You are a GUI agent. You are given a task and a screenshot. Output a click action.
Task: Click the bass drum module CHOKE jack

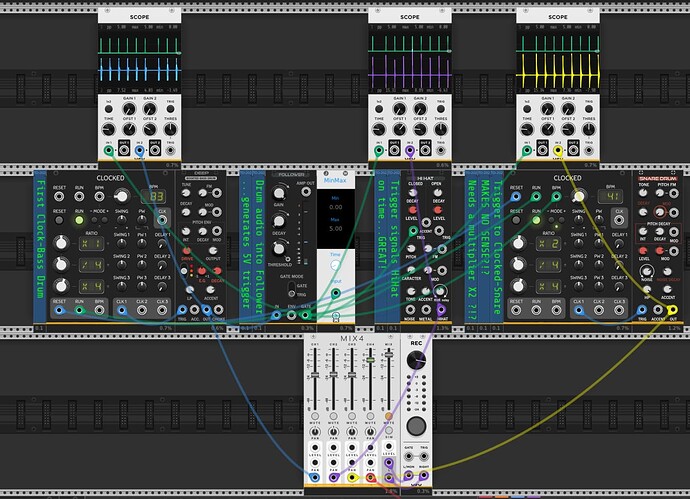tap(219, 310)
